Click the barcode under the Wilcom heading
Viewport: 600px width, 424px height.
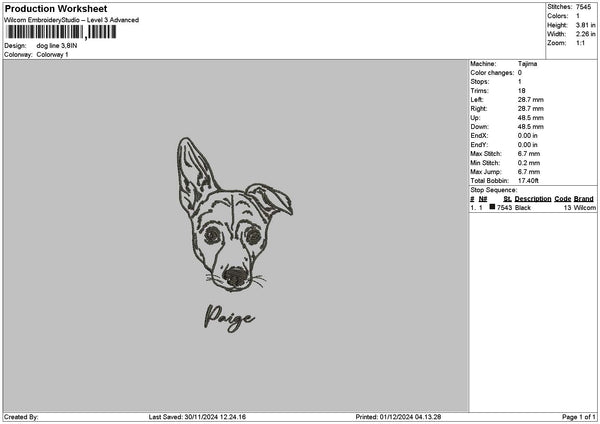pos(61,32)
